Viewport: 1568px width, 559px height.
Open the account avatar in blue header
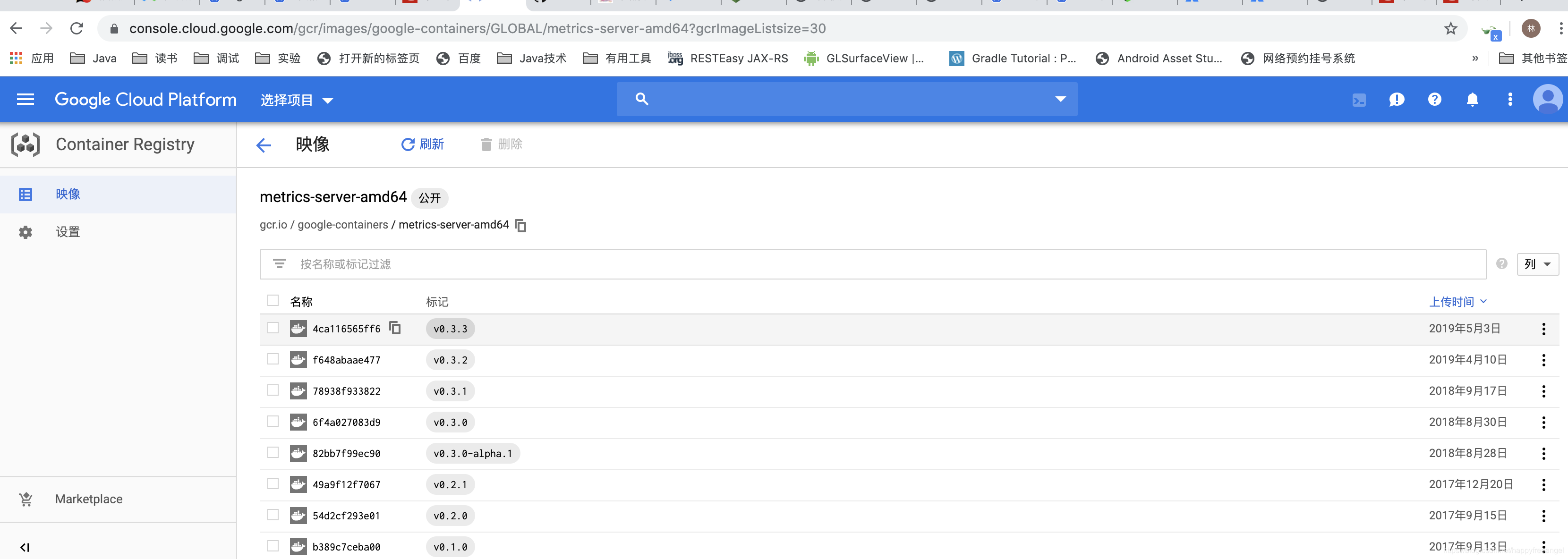point(1547,99)
